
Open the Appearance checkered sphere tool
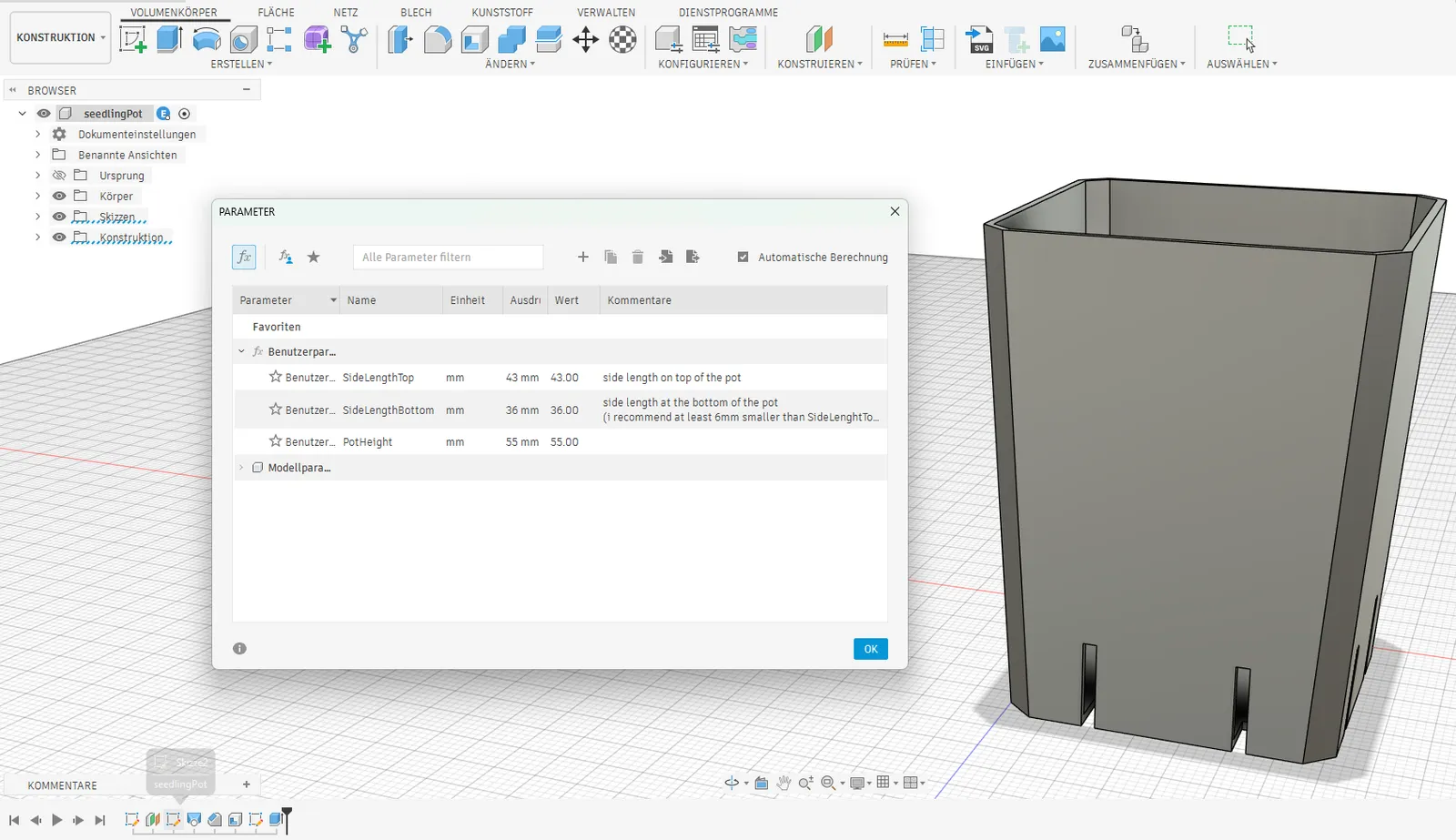coord(623,39)
